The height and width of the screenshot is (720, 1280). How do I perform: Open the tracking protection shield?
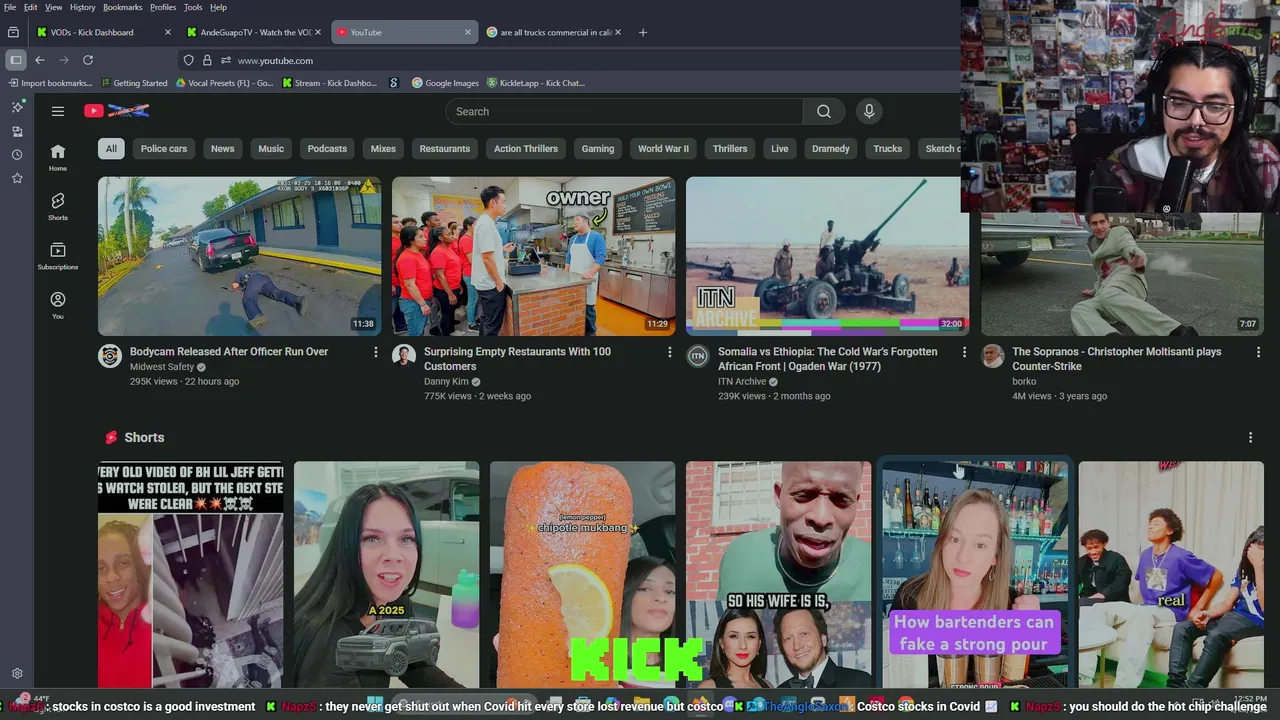point(189,60)
